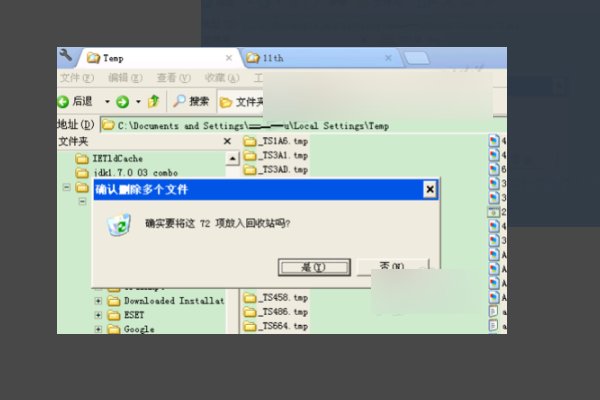Select the ESET folder in tree

[x=126, y=315]
